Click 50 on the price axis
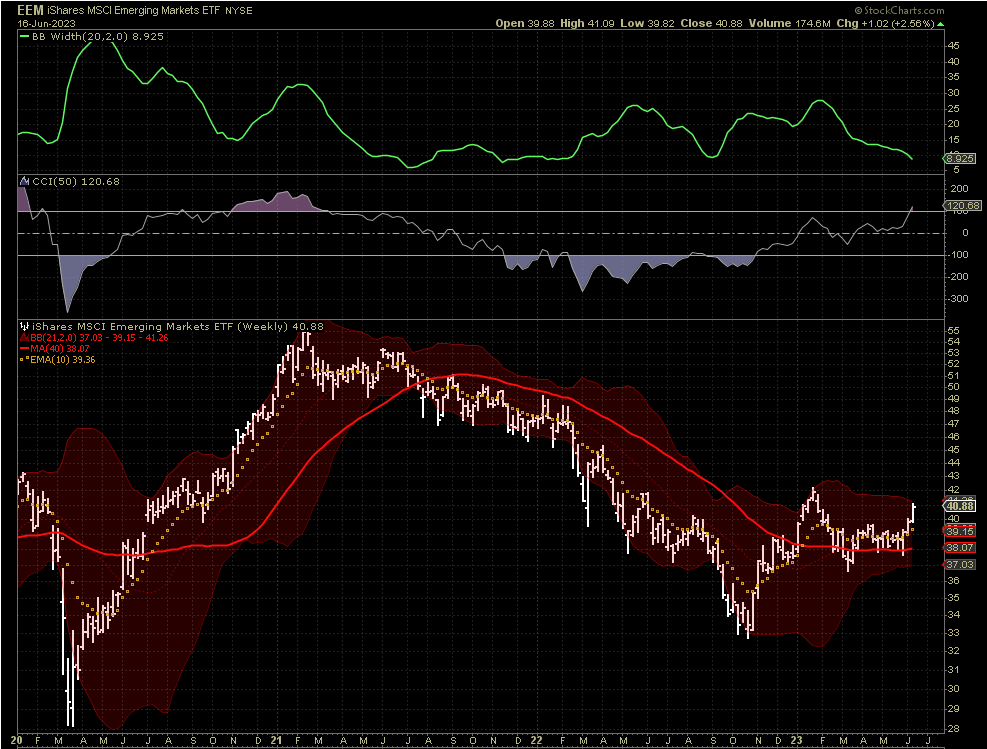The height and width of the screenshot is (749, 987). pyautogui.click(x=954, y=387)
